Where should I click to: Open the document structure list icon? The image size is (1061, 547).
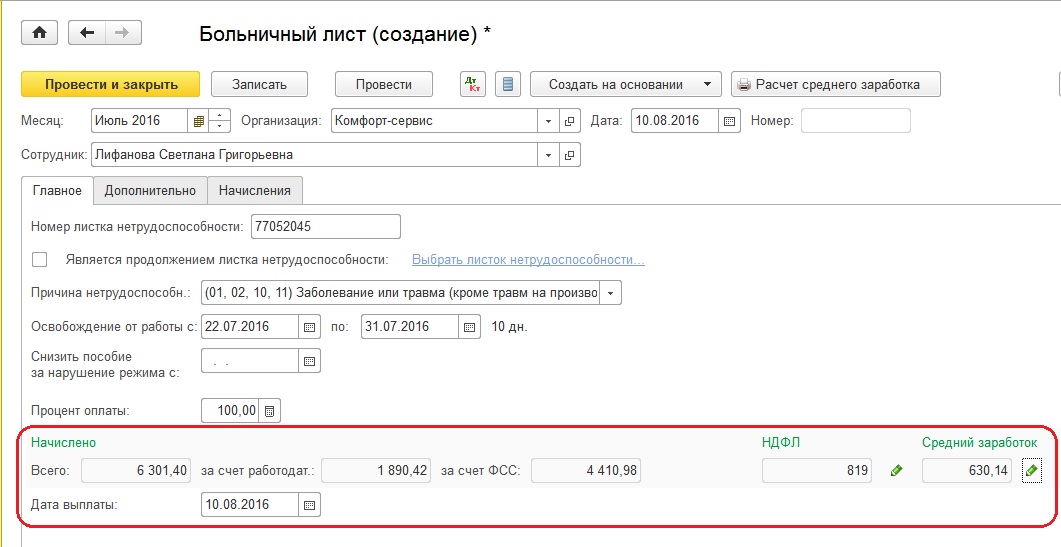click(508, 85)
